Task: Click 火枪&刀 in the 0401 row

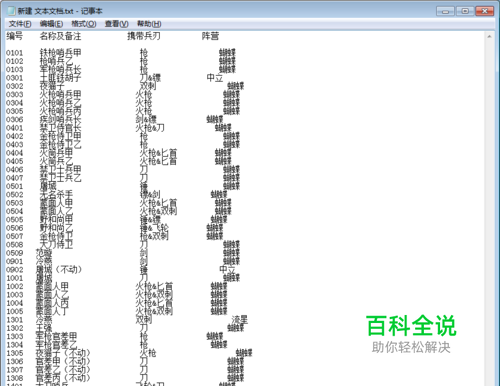Action: pyautogui.click(x=150, y=128)
